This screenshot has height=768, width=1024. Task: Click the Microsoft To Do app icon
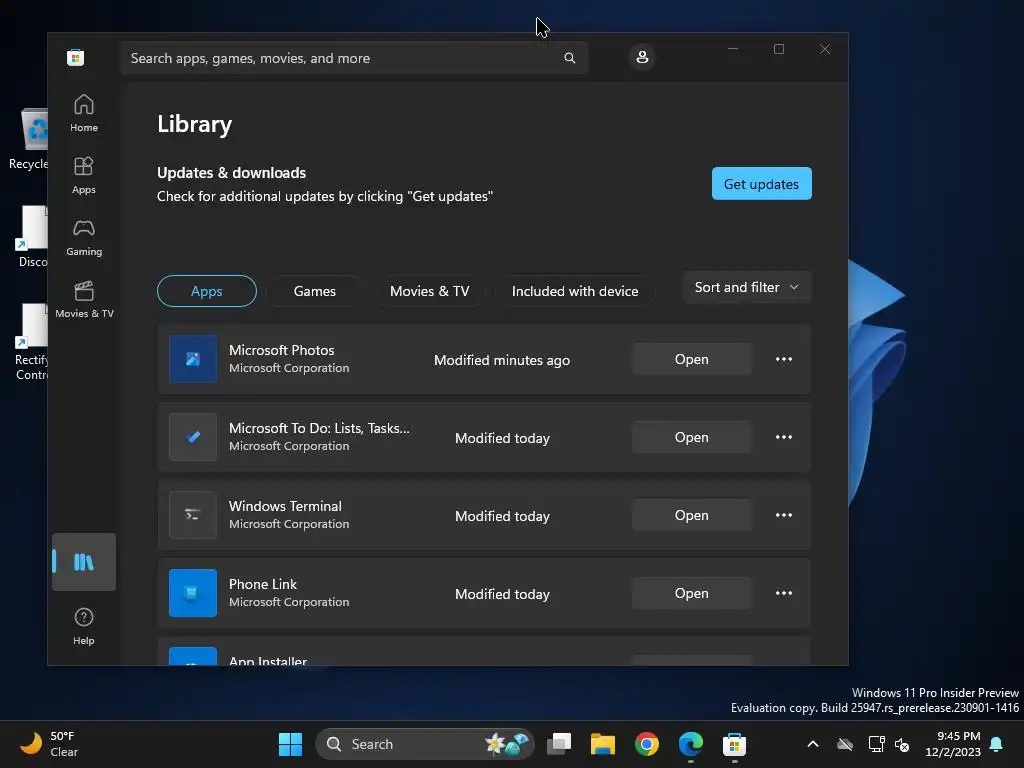point(193,437)
